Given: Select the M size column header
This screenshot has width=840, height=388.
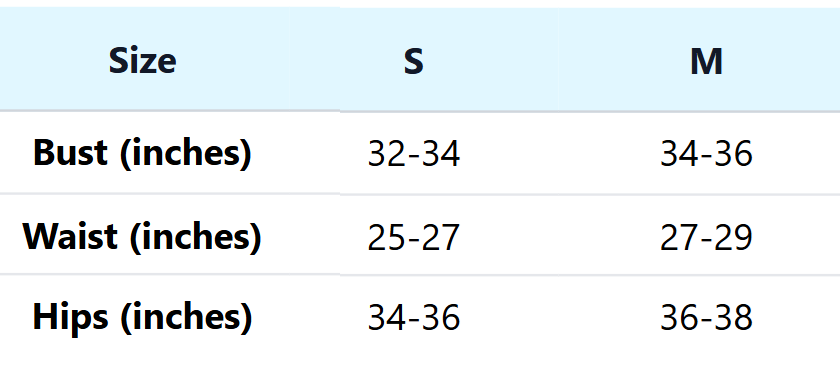Looking at the screenshot, I should click(706, 61).
